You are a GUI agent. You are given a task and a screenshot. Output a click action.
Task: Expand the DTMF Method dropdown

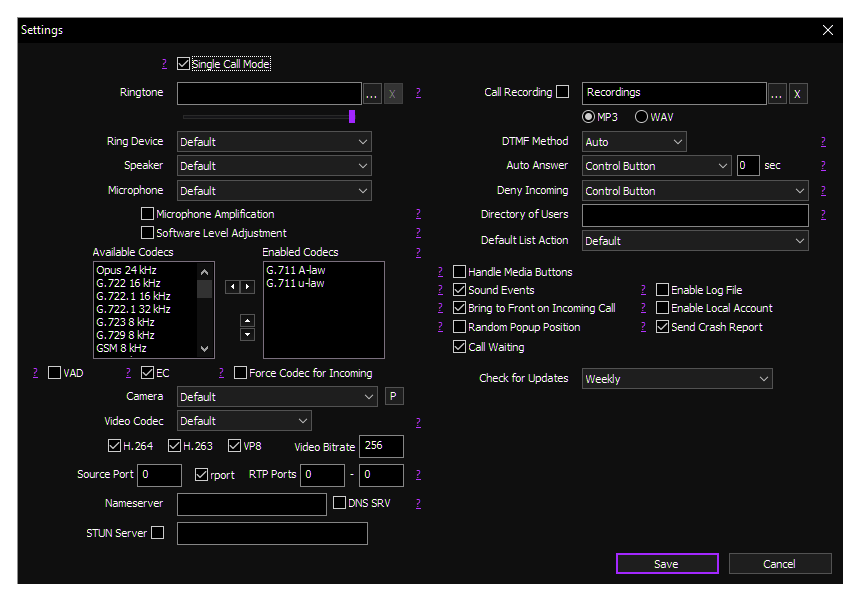(635, 142)
